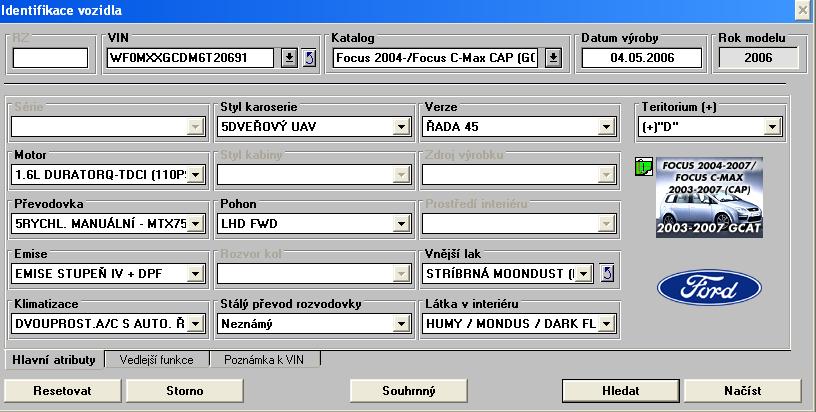
Task: Expand the Motor dropdown list
Action: click(x=195, y=175)
